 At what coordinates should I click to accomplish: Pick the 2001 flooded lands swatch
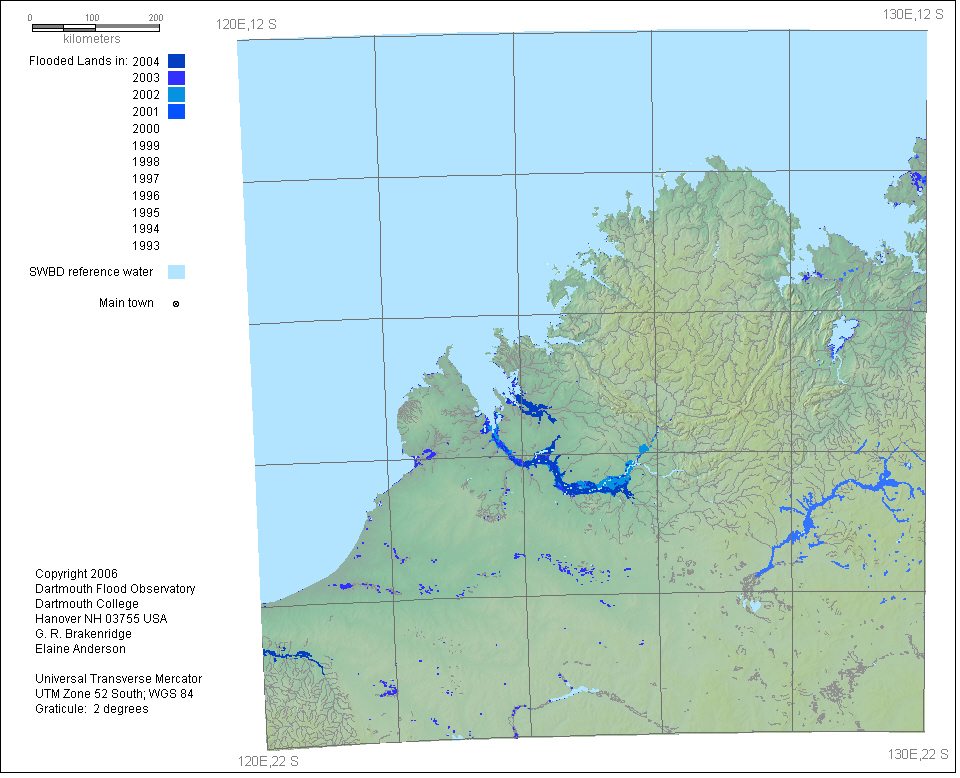176,111
